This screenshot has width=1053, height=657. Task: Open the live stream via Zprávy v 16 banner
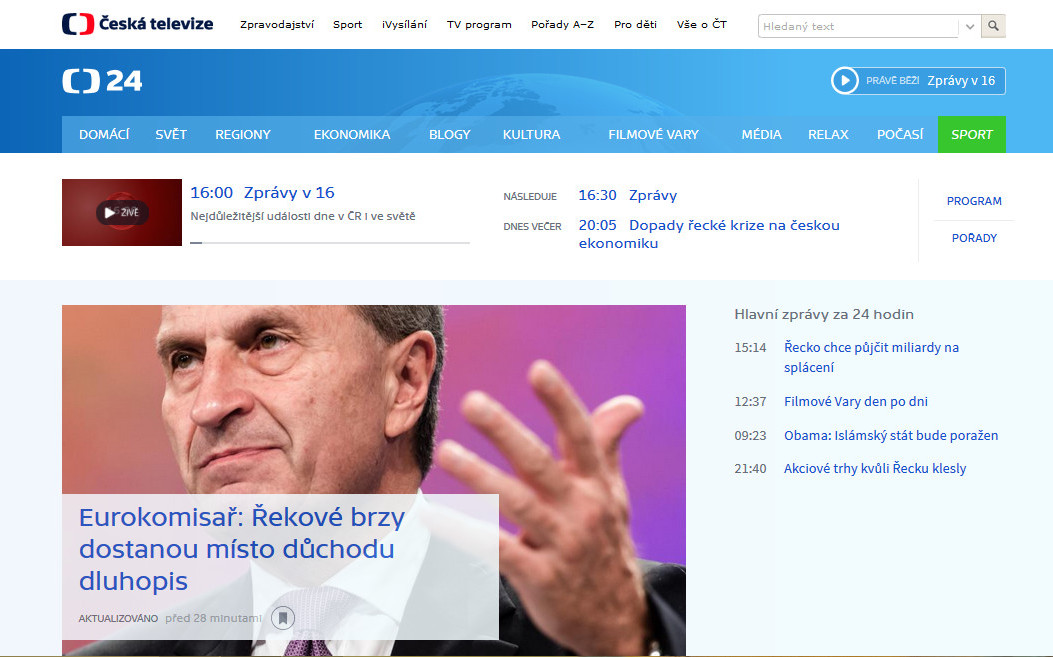click(962, 81)
